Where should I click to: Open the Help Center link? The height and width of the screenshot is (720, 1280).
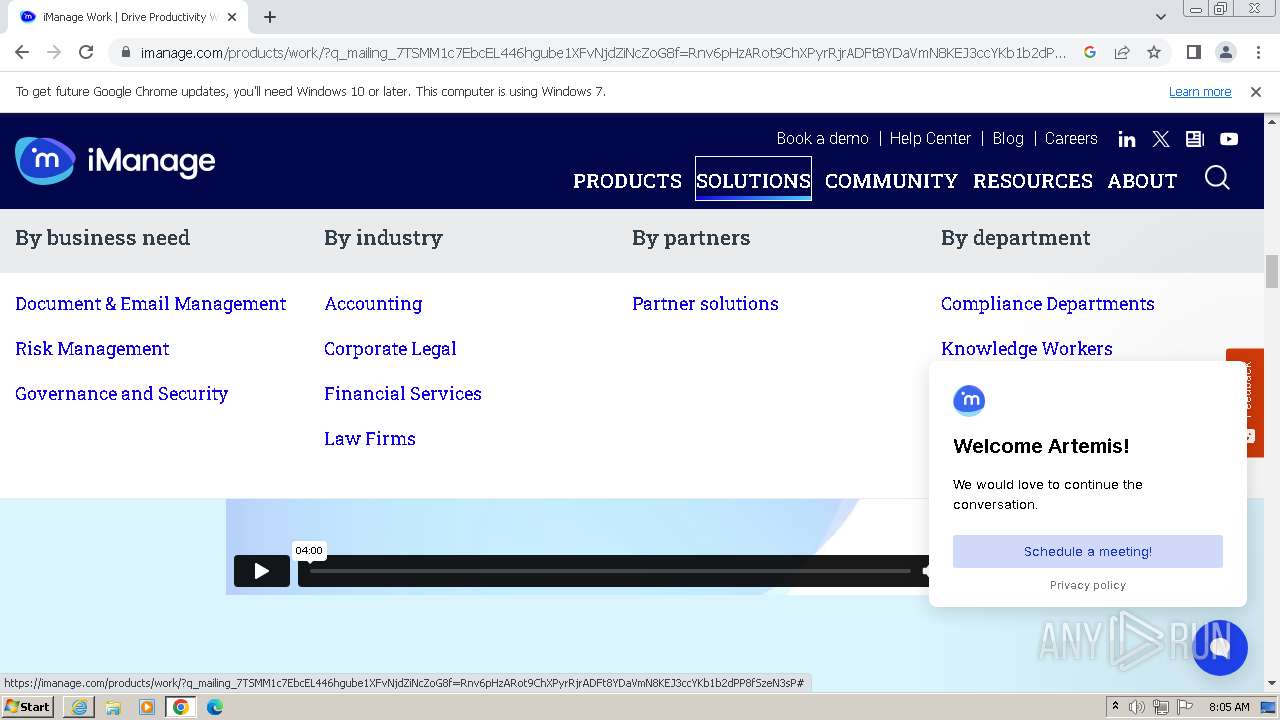click(x=930, y=139)
